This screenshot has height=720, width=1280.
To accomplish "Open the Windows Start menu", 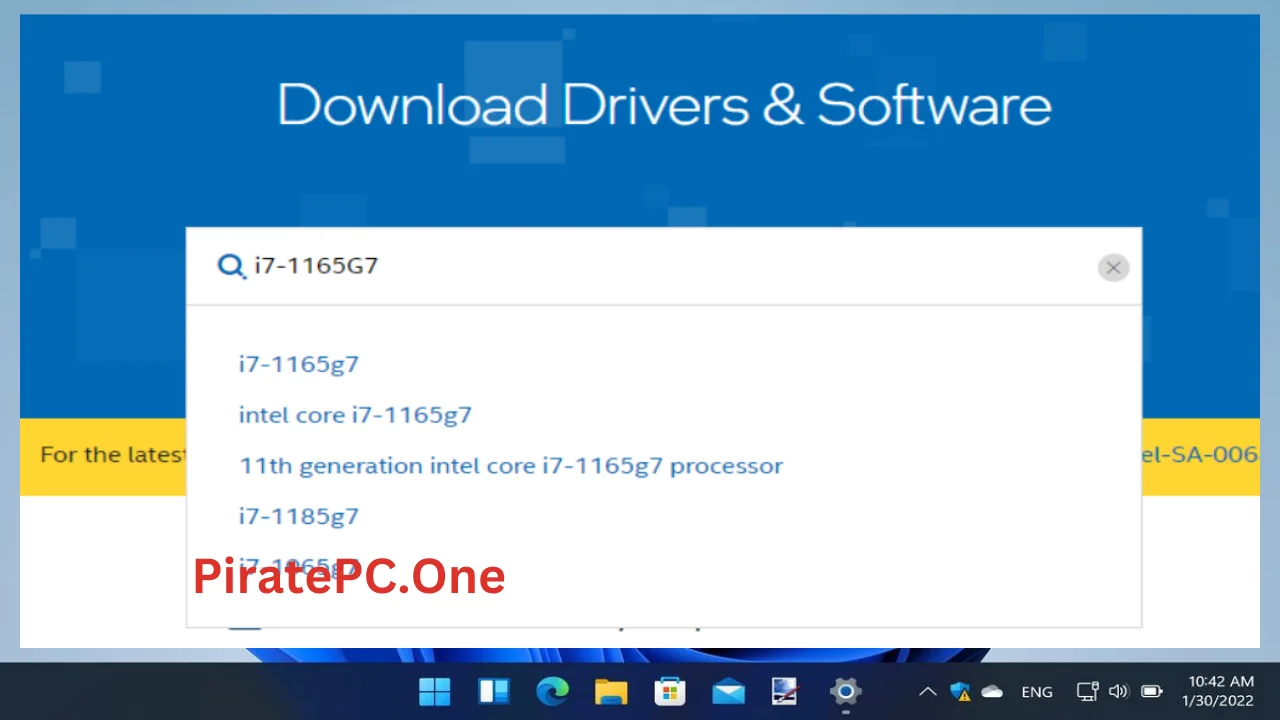I will tap(435, 691).
